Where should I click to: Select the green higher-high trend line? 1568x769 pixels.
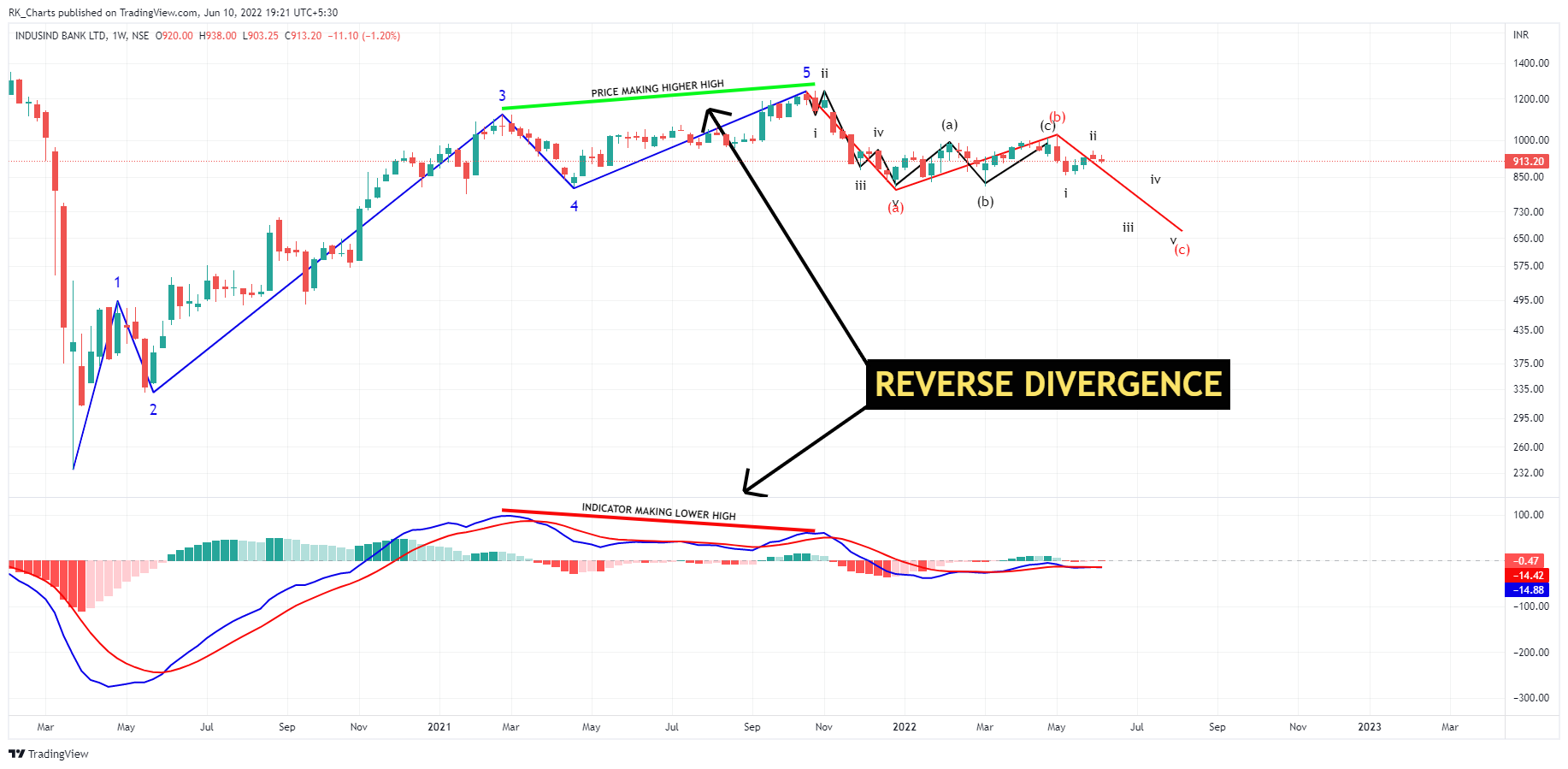[658, 97]
